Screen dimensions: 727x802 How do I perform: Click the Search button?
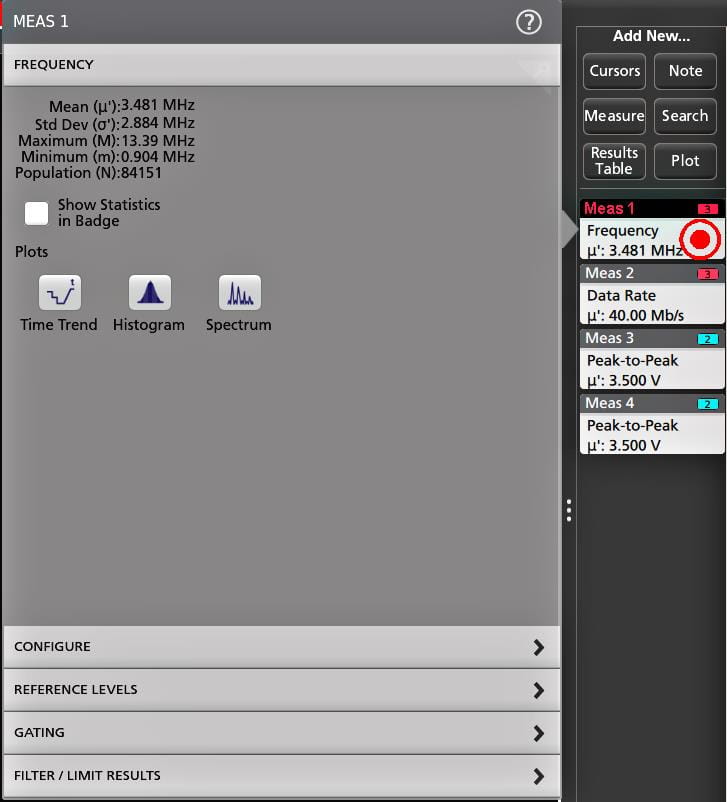685,116
